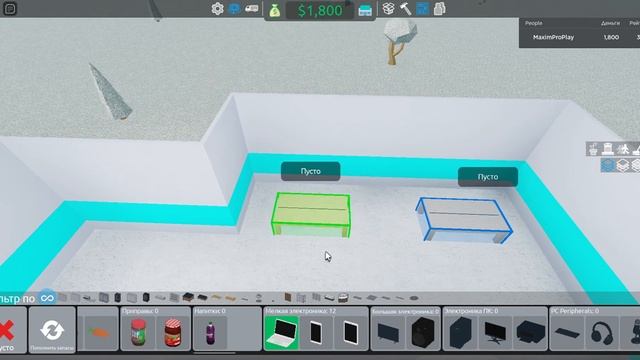Select the blue outlined display table

click(464, 220)
